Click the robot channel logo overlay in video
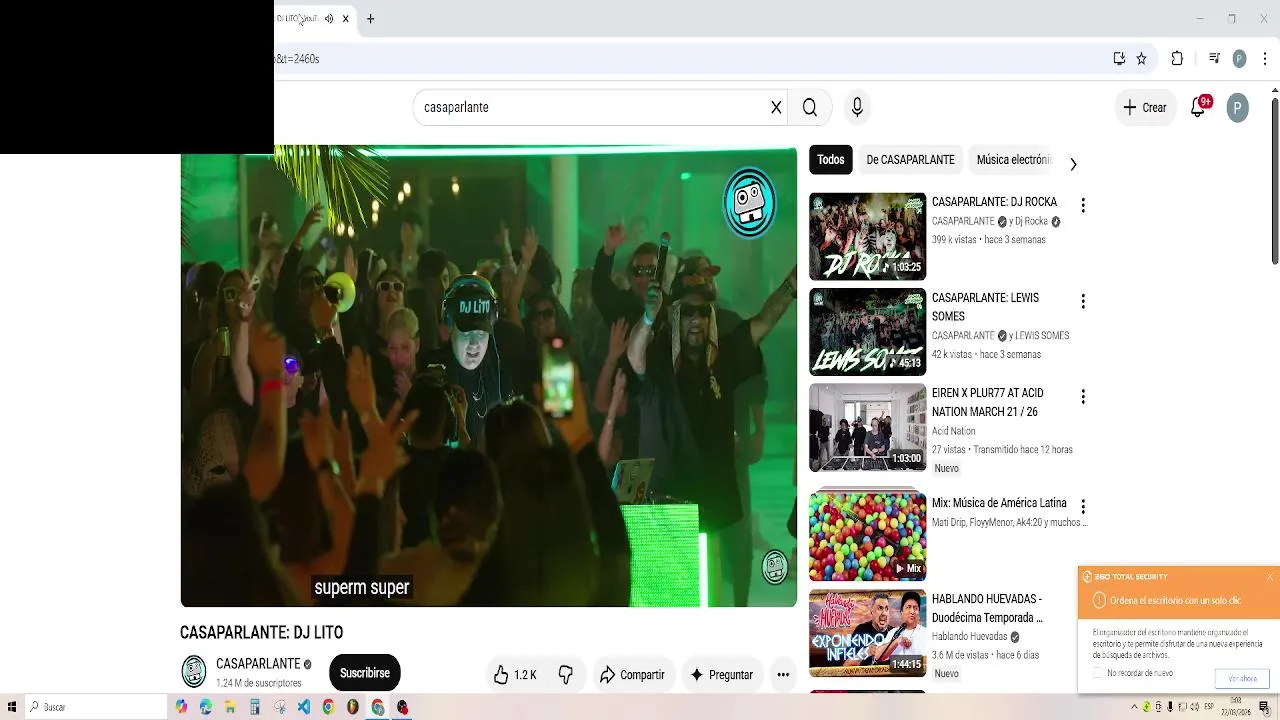 (x=750, y=203)
